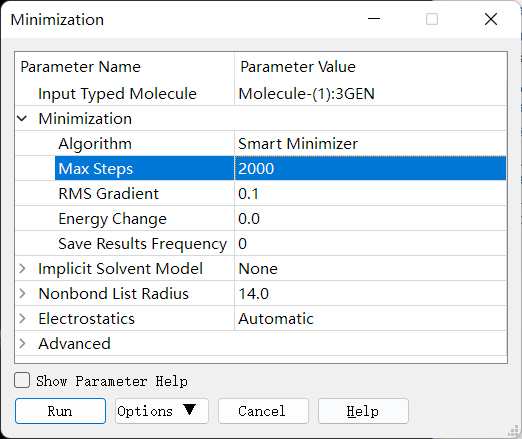The height and width of the screenshot is (439, 522).
Task: Click the Parameter Name column header
Action: (x=125, y=67)
